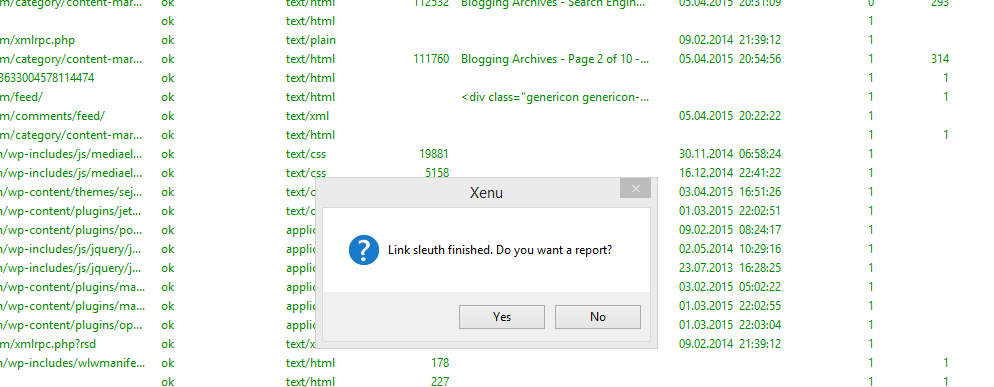Click date 05.04.2015 20:22:22
This screenshot has width=994, height=387.
[730, 116]
